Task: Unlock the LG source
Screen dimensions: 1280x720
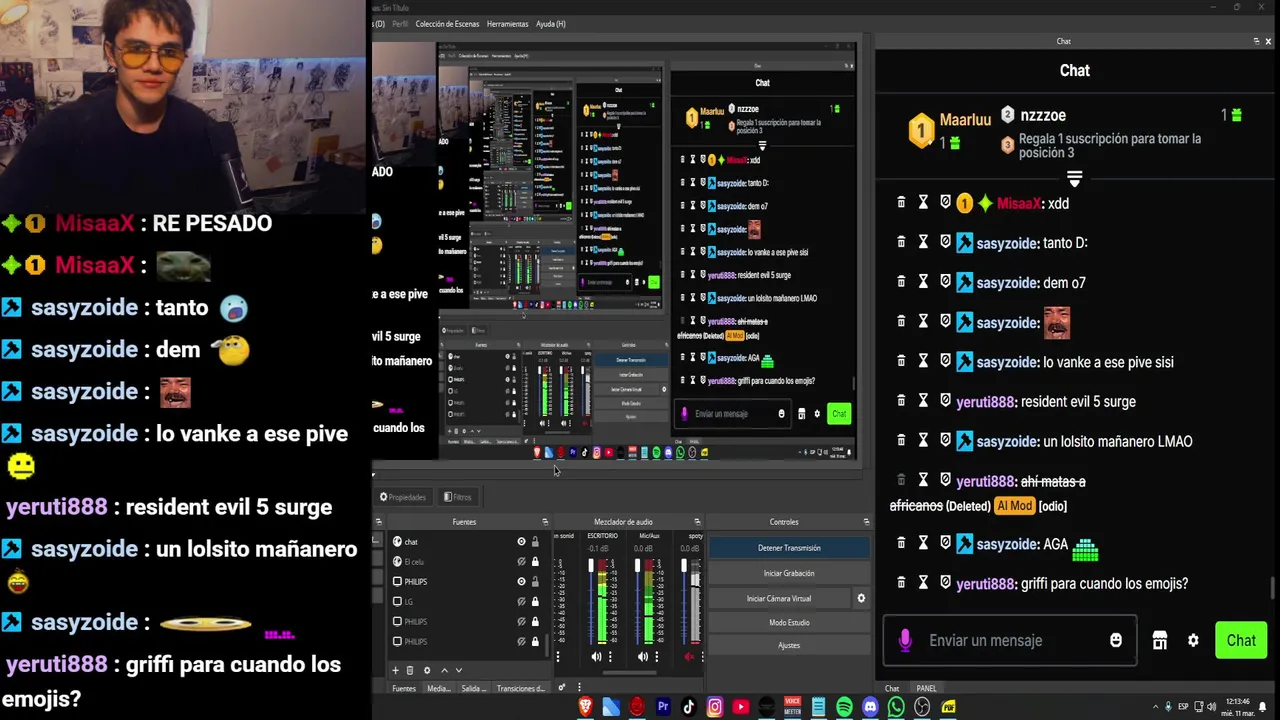Action: coord(535,601)
